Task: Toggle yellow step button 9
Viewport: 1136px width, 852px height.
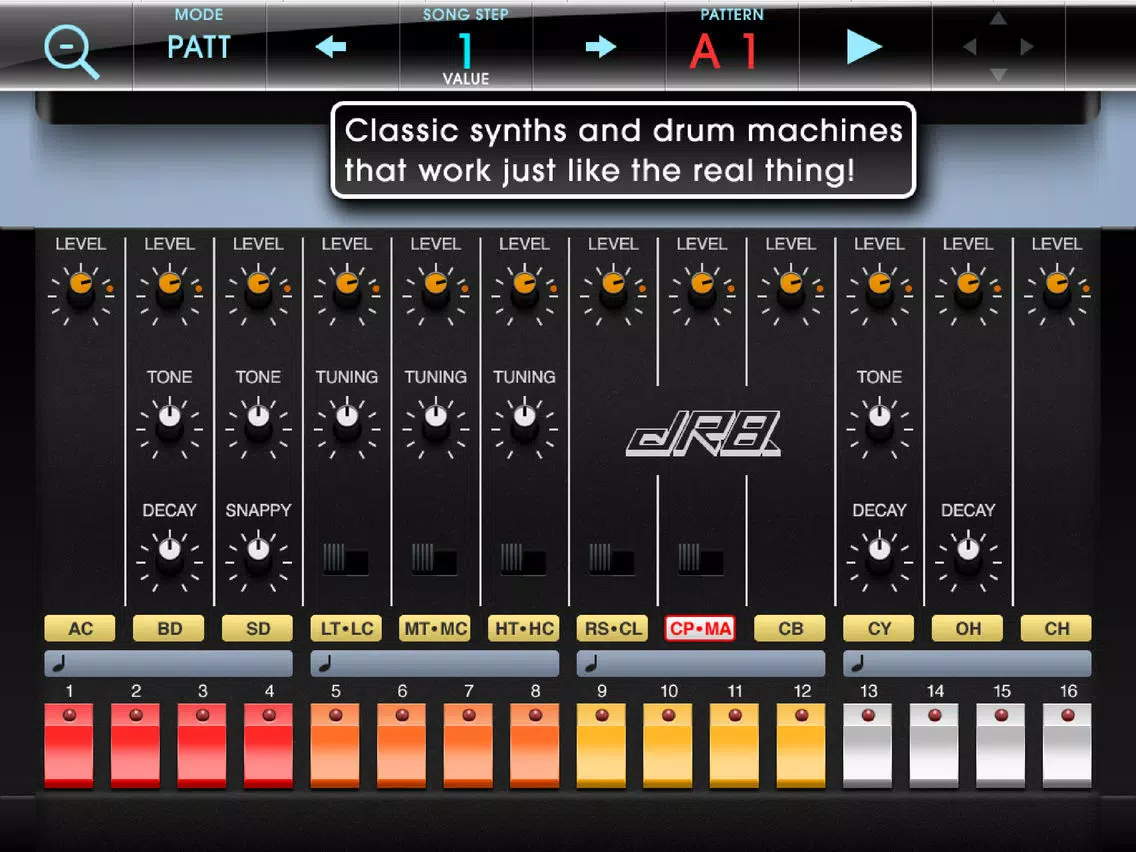Action: coord(601,746)
